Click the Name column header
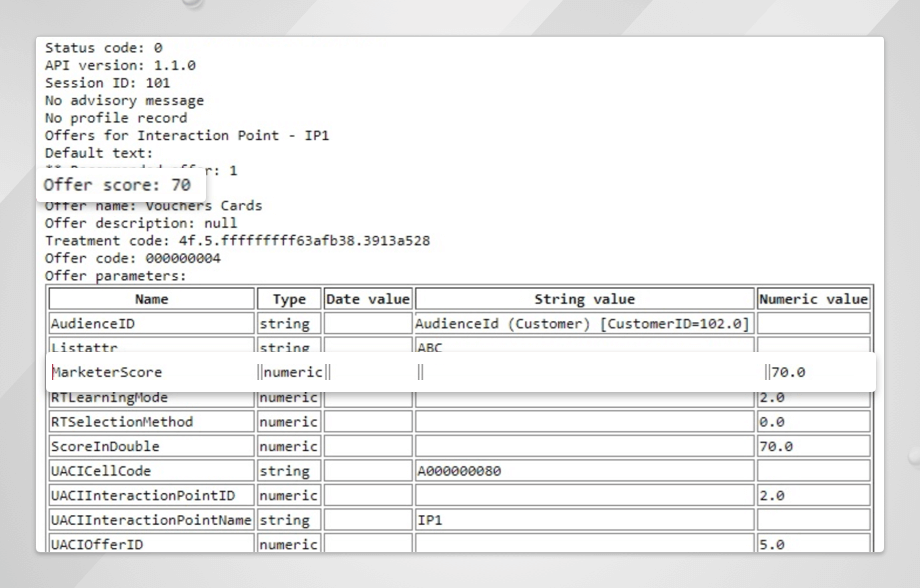The height and width of the screenshot is (588, 920). [x=151, y=299]
